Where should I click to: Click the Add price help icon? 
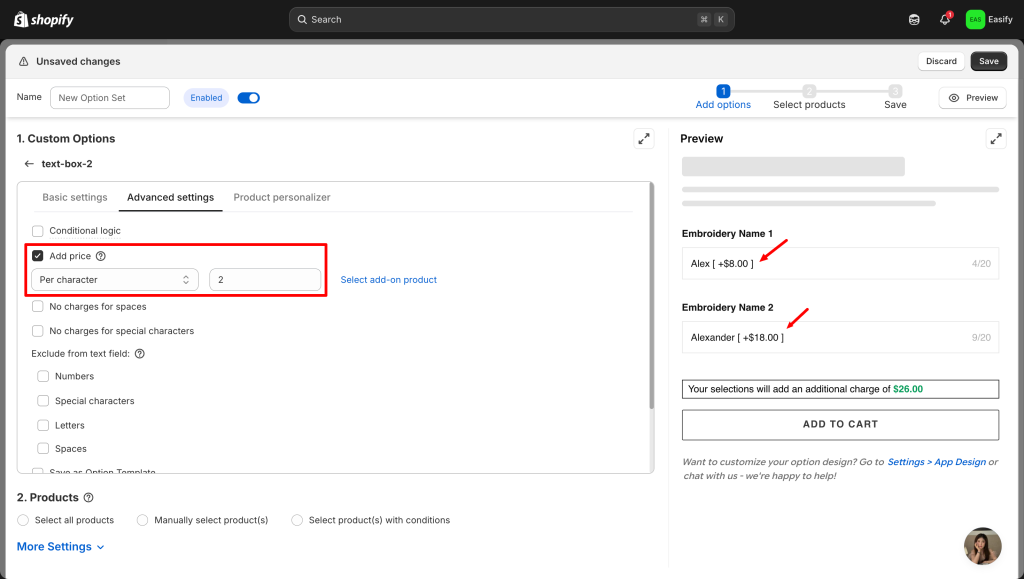tap(101, 256)
